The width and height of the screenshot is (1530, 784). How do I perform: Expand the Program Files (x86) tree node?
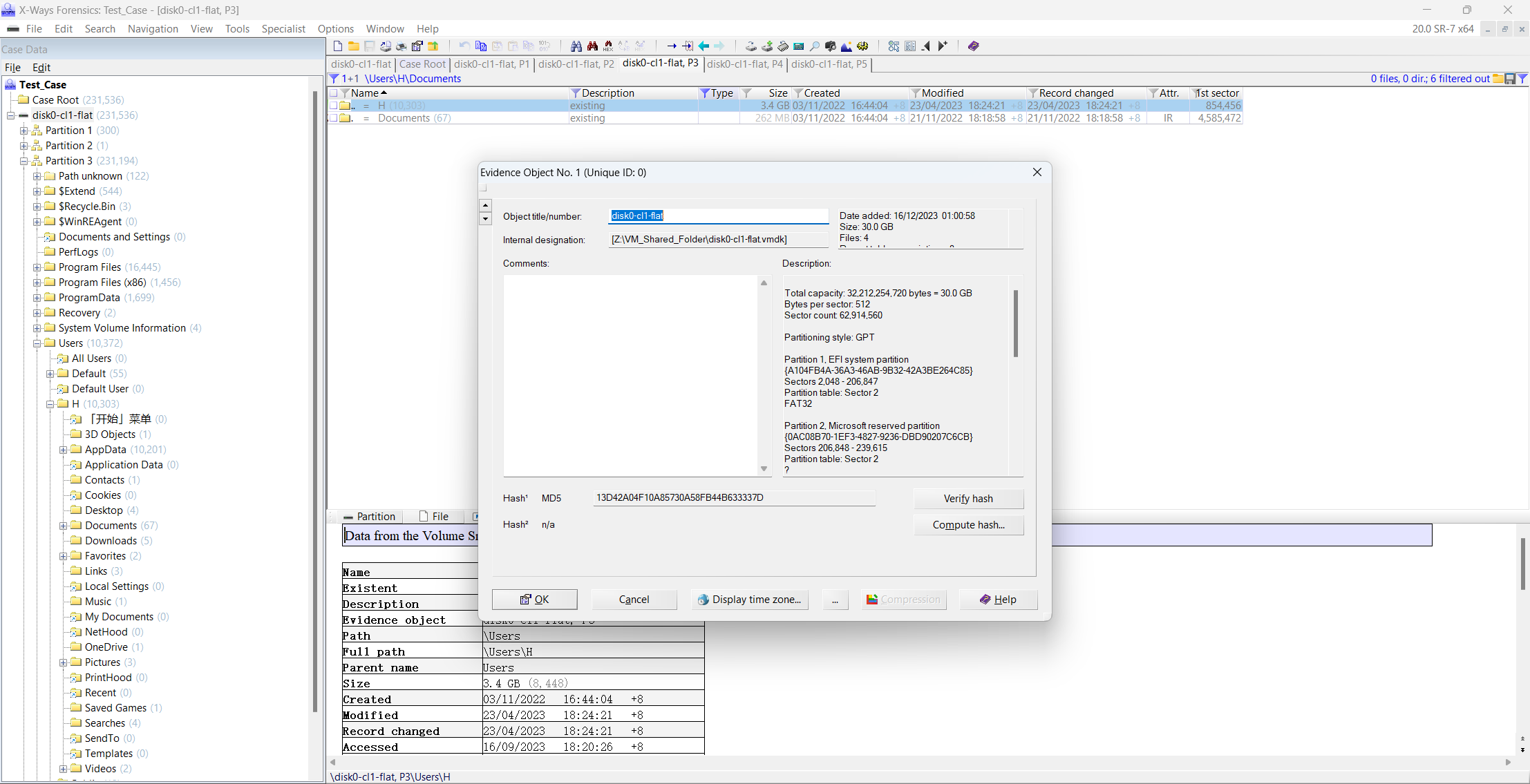37,283
